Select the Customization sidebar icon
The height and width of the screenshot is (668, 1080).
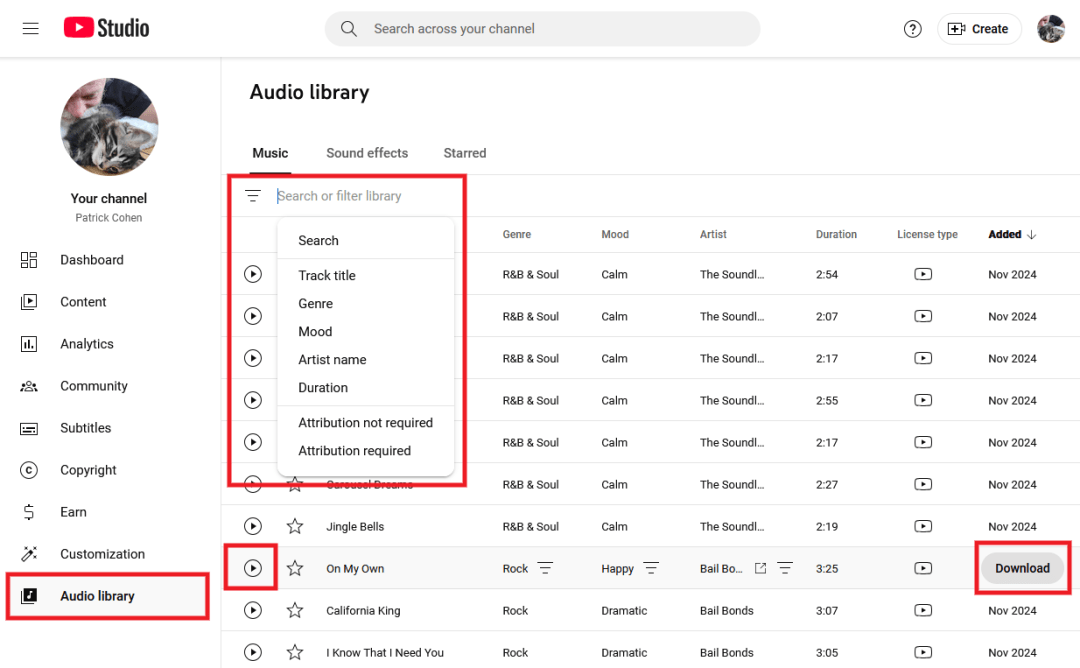[x=31, y=553]
